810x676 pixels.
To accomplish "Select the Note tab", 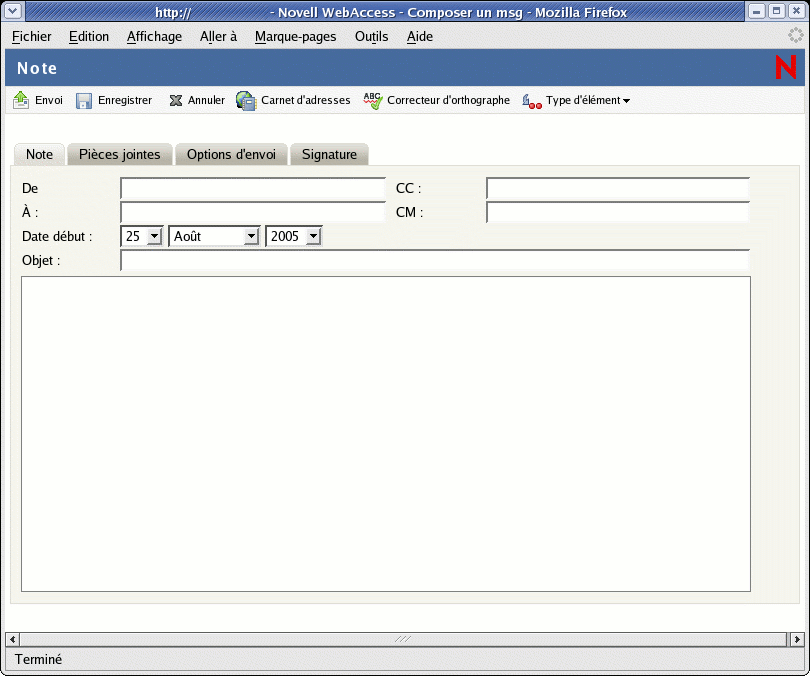I will 39,154.
